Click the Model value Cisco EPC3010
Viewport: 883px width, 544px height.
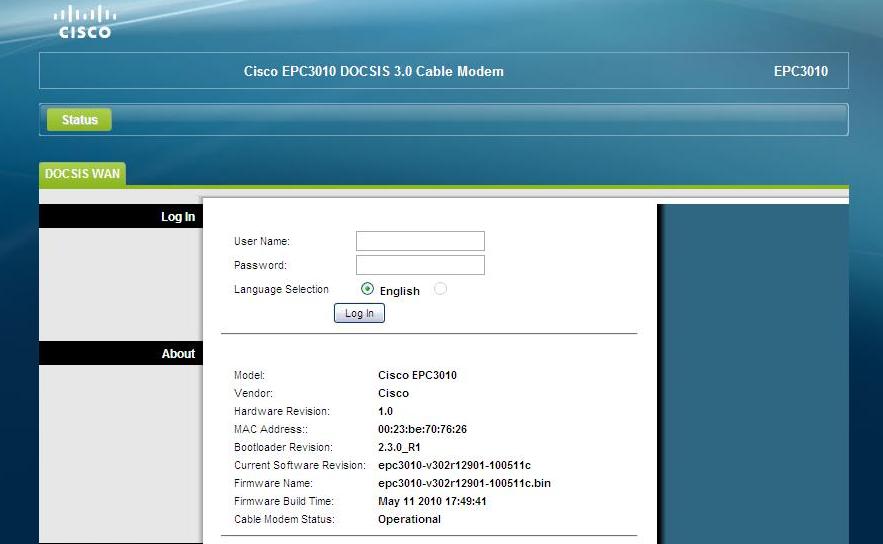(417, 375)
